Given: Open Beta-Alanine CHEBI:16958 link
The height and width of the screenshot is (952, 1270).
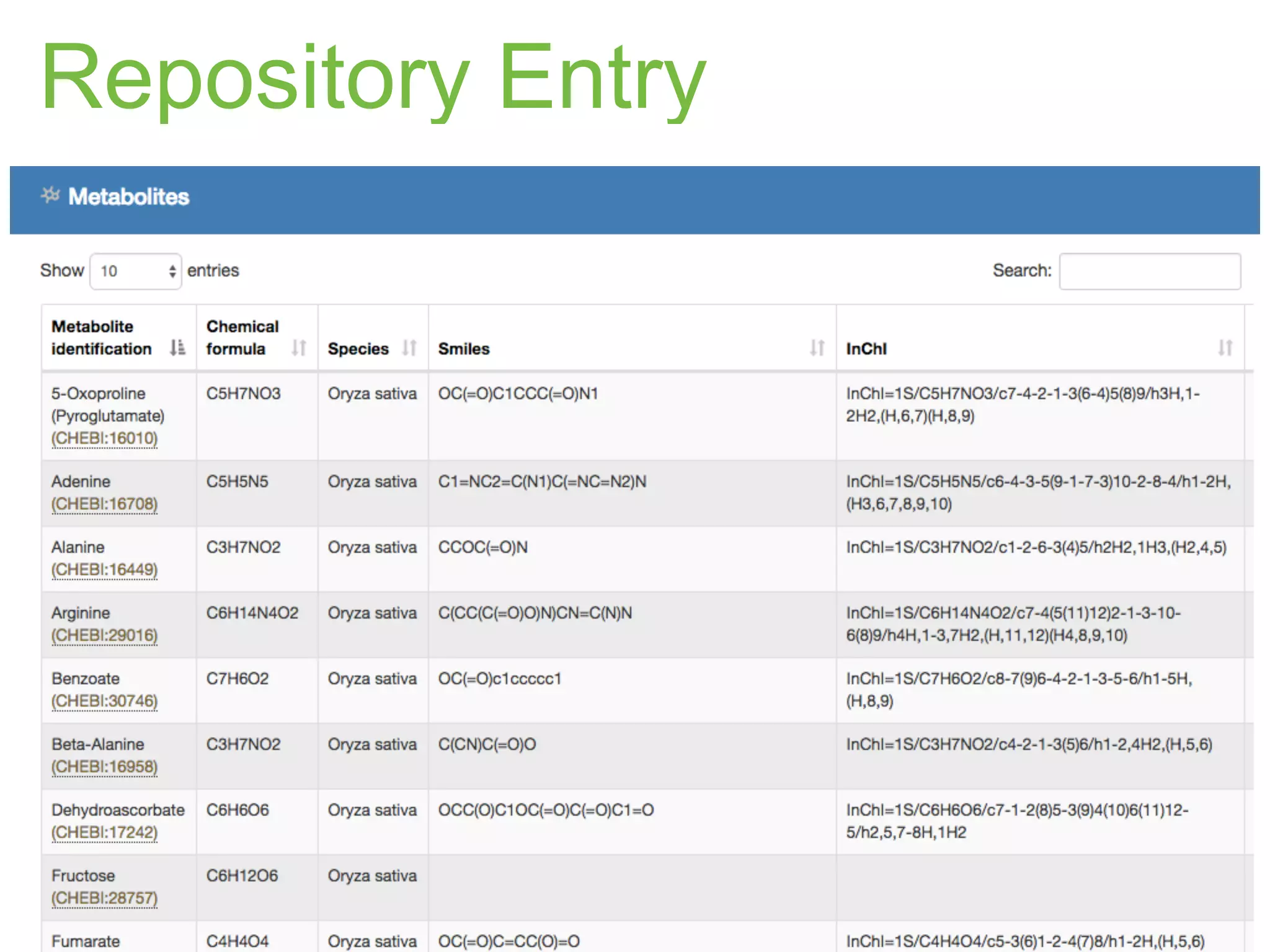Looking at the screenshot, I should point(104,767).
